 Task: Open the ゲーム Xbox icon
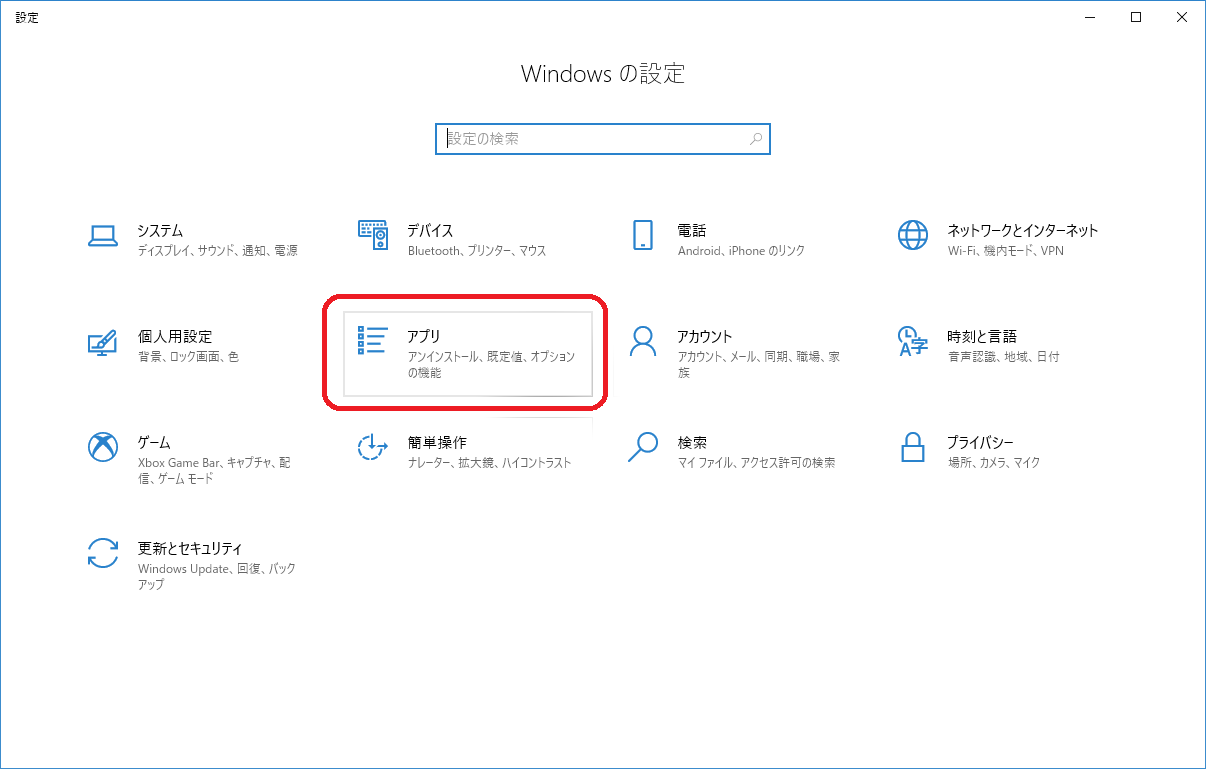pos(103,448)
